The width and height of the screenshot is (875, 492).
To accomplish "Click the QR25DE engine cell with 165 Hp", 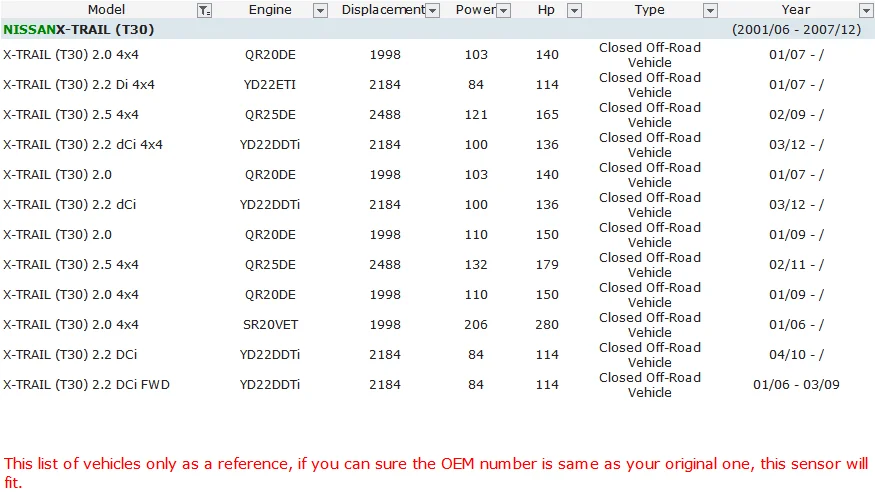I will click(x=270, y=115).
